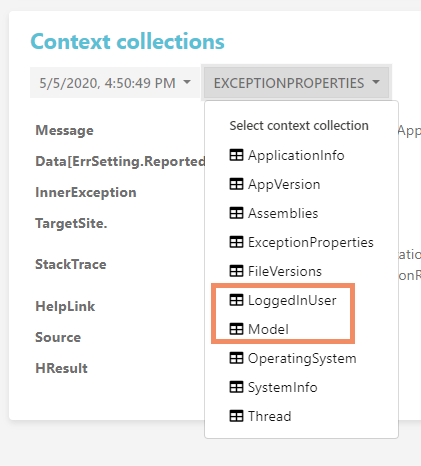
Task: Click the table icon beside Assemblies
Action: pos(236,213)
